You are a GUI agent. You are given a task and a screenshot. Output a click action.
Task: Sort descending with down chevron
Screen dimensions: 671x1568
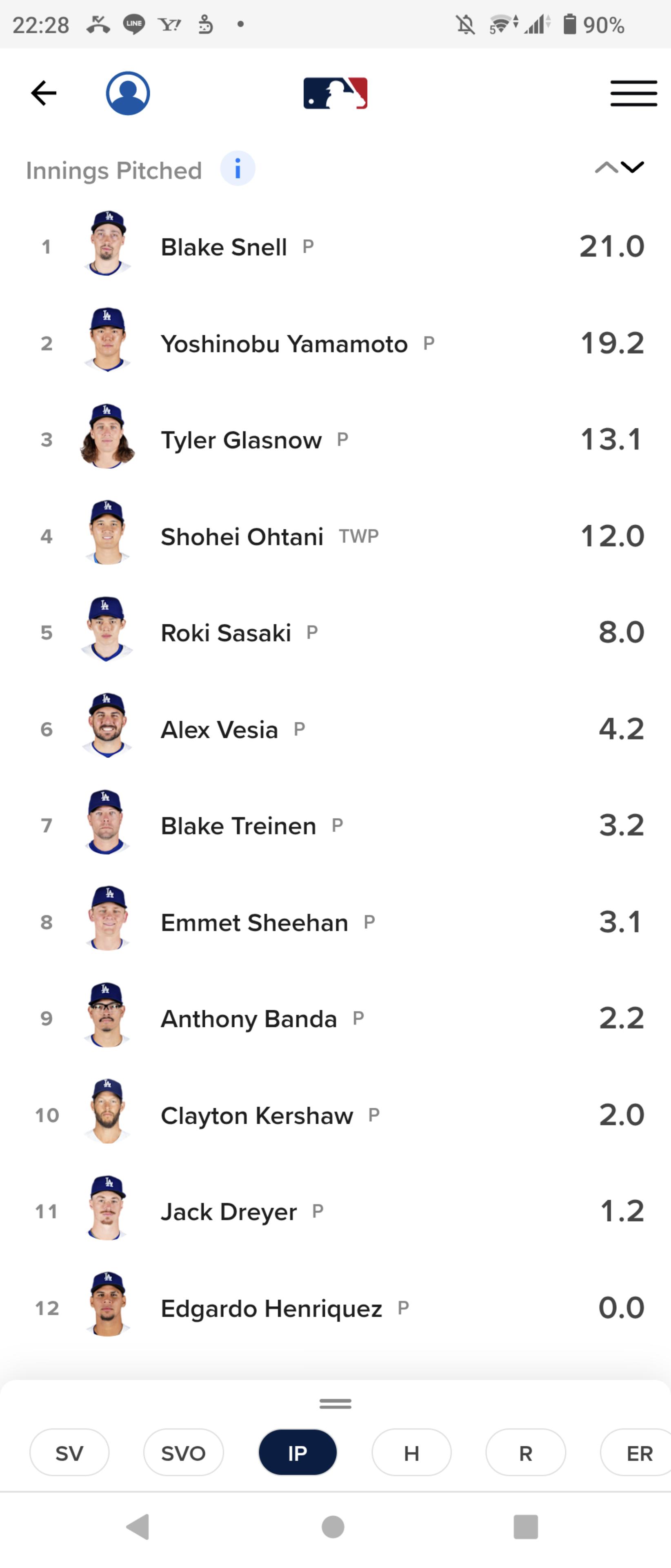pos(633,167)
